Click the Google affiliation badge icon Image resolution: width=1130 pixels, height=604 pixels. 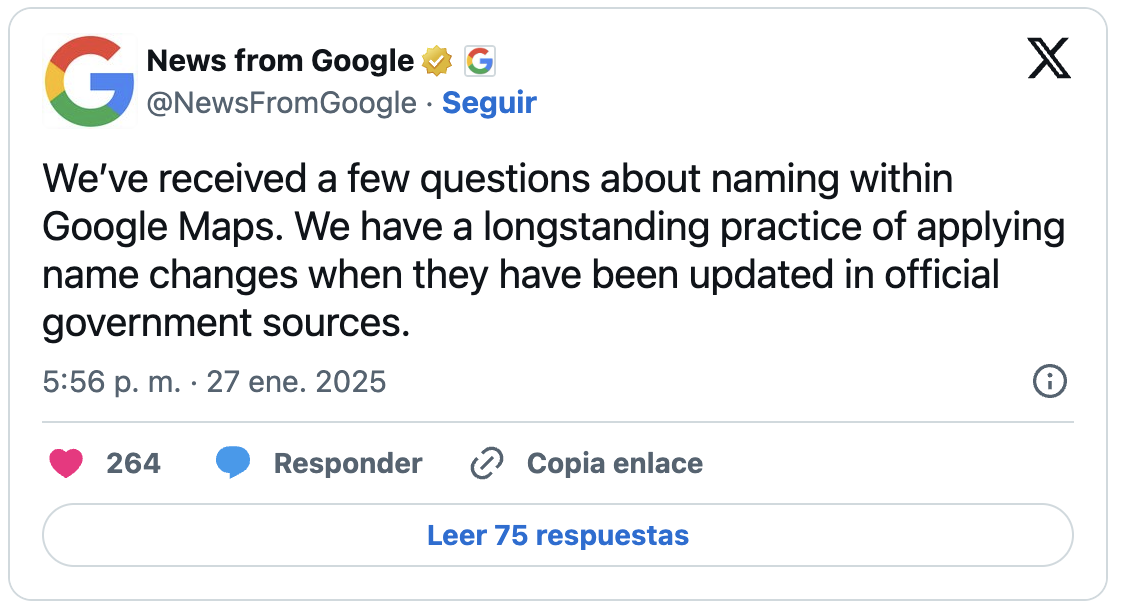tap(480, 61)
